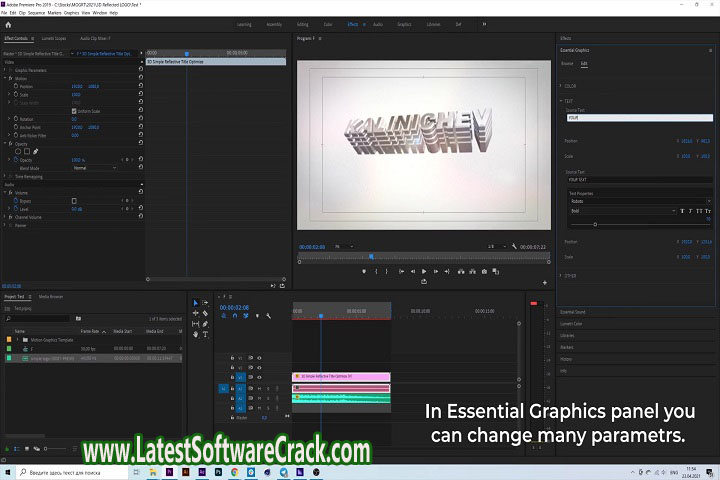Toggle the Volume Bypass checkbox
This screenshot has height=480, width=720.
[74, 201]
